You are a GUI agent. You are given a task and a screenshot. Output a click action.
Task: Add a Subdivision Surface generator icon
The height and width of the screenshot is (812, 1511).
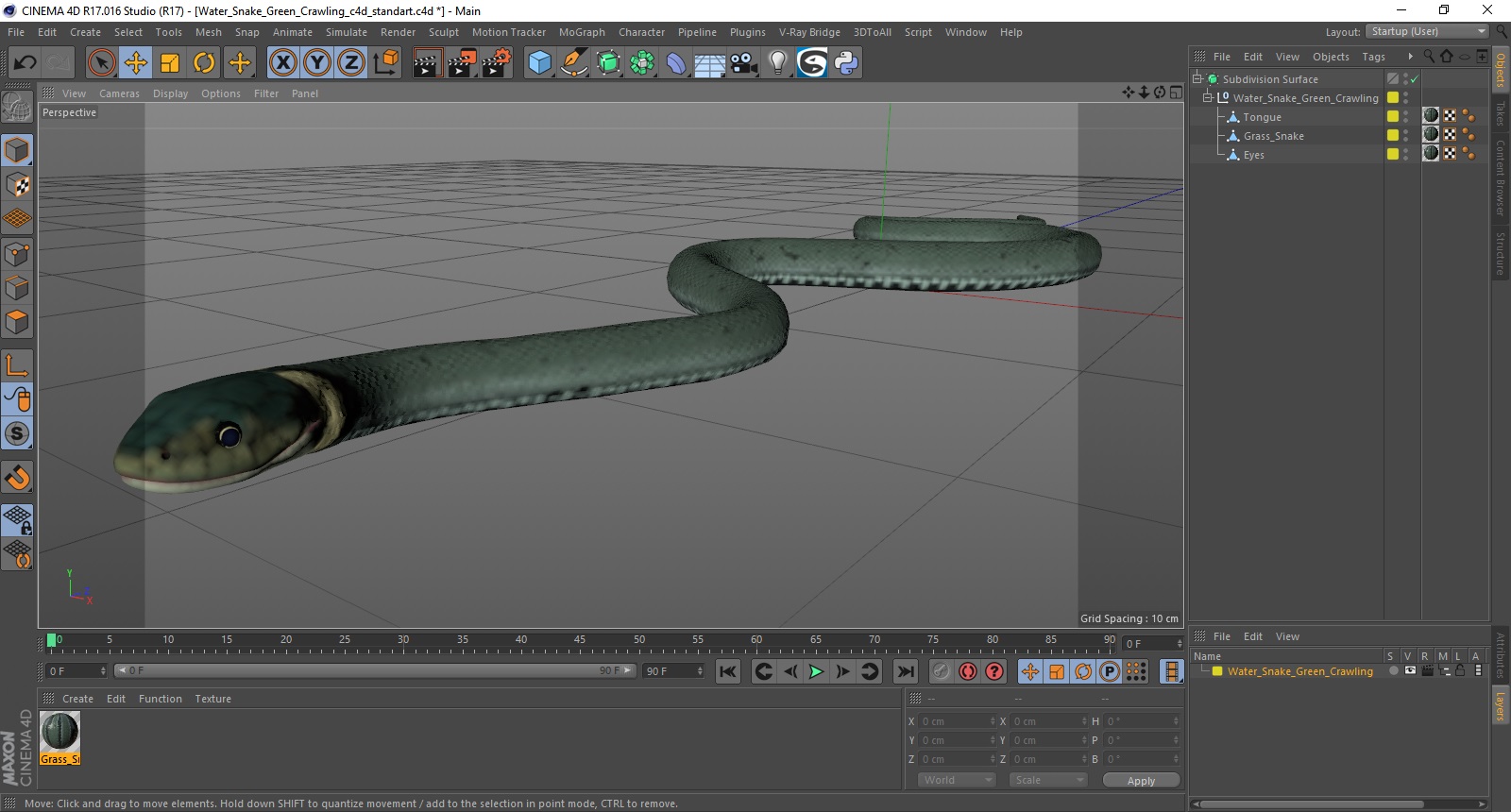click(x=608, y=63)
